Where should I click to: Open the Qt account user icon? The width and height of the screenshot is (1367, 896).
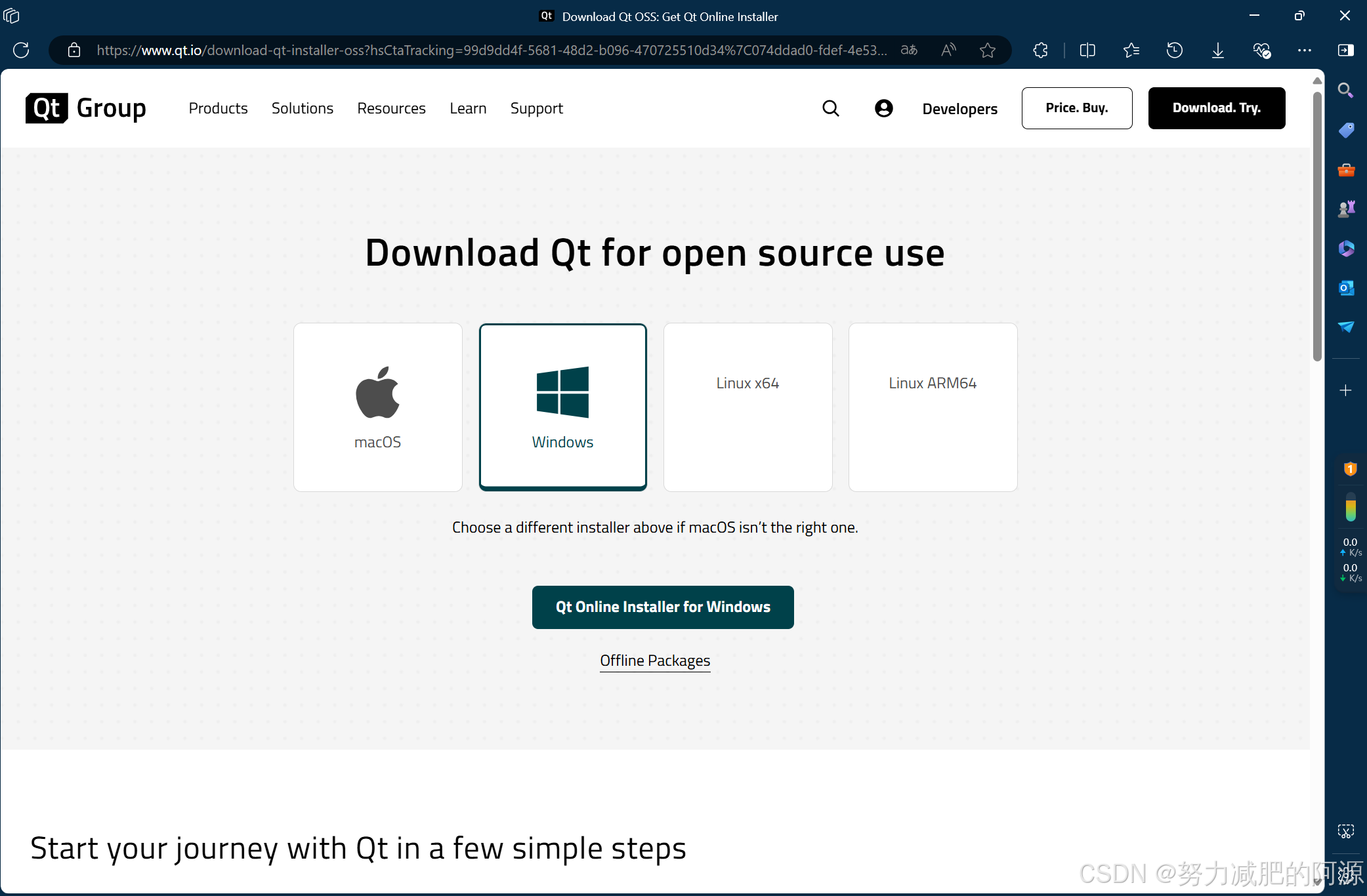click(883, 108)
